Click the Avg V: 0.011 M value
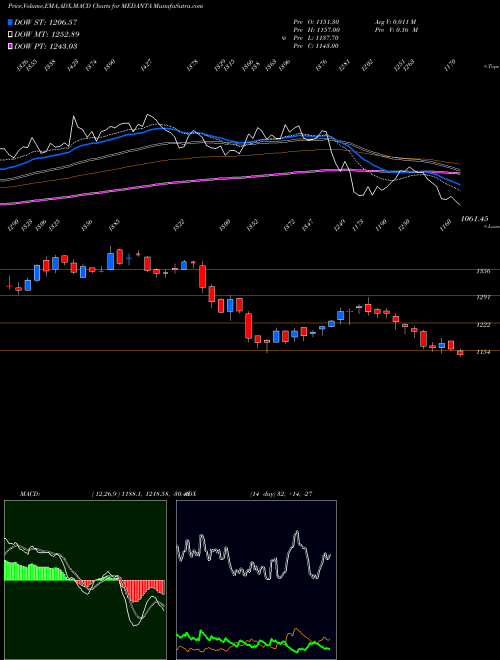Image resolution: width=500 pixels, height=660 pixels. click(395, 22)
